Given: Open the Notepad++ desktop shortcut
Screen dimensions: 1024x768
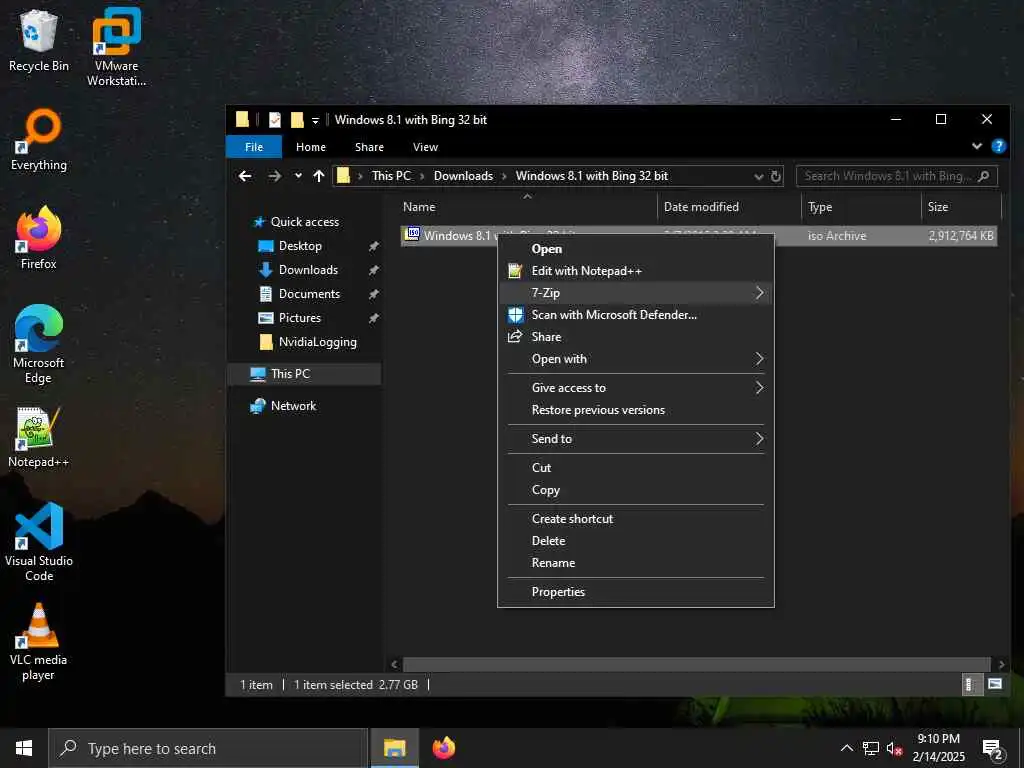Looking at the screenshot, I should [x=39, y=436].
